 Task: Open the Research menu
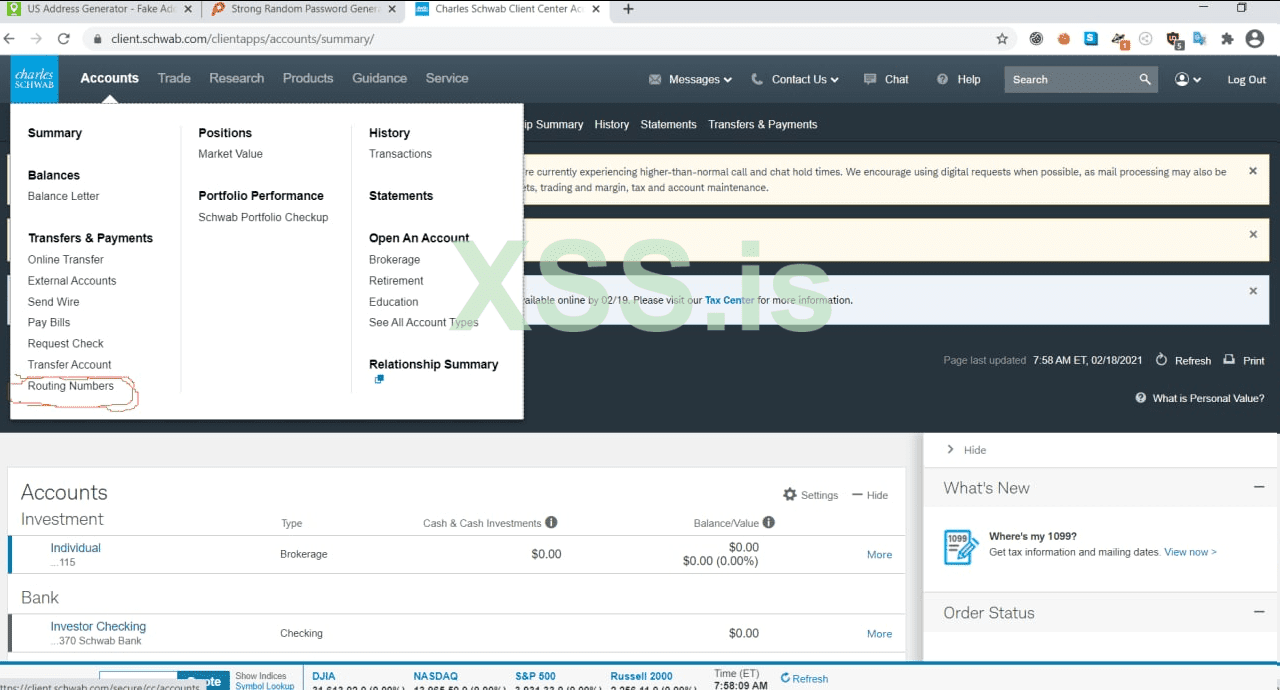coord(237,78)
